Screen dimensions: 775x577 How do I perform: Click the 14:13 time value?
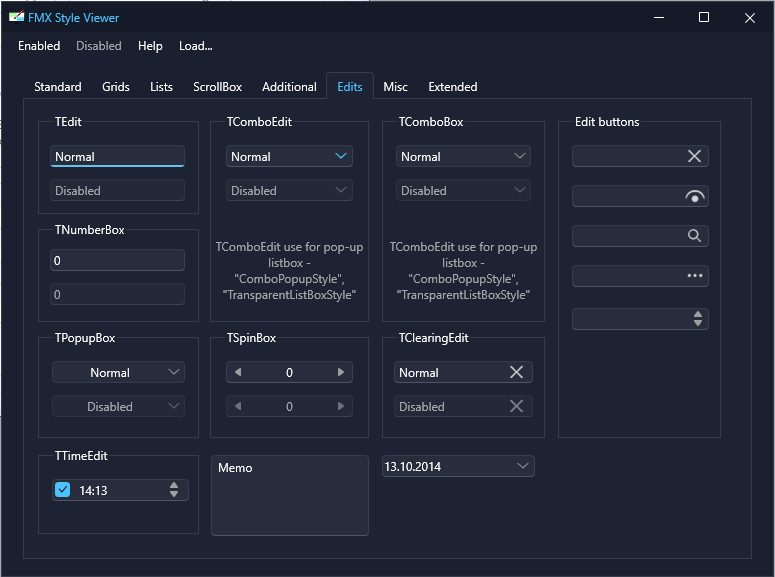click(x=93, y=490)
